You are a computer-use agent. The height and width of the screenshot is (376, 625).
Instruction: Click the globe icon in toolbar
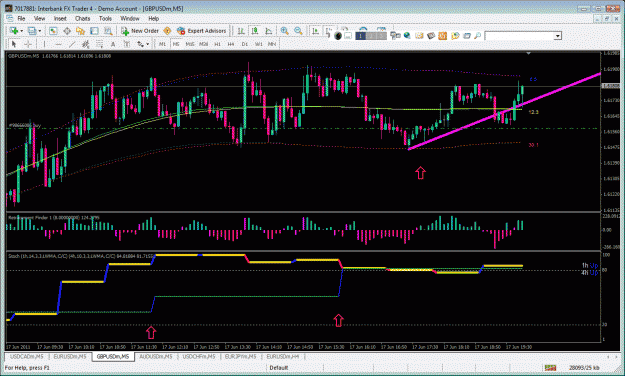click(407, 35)
